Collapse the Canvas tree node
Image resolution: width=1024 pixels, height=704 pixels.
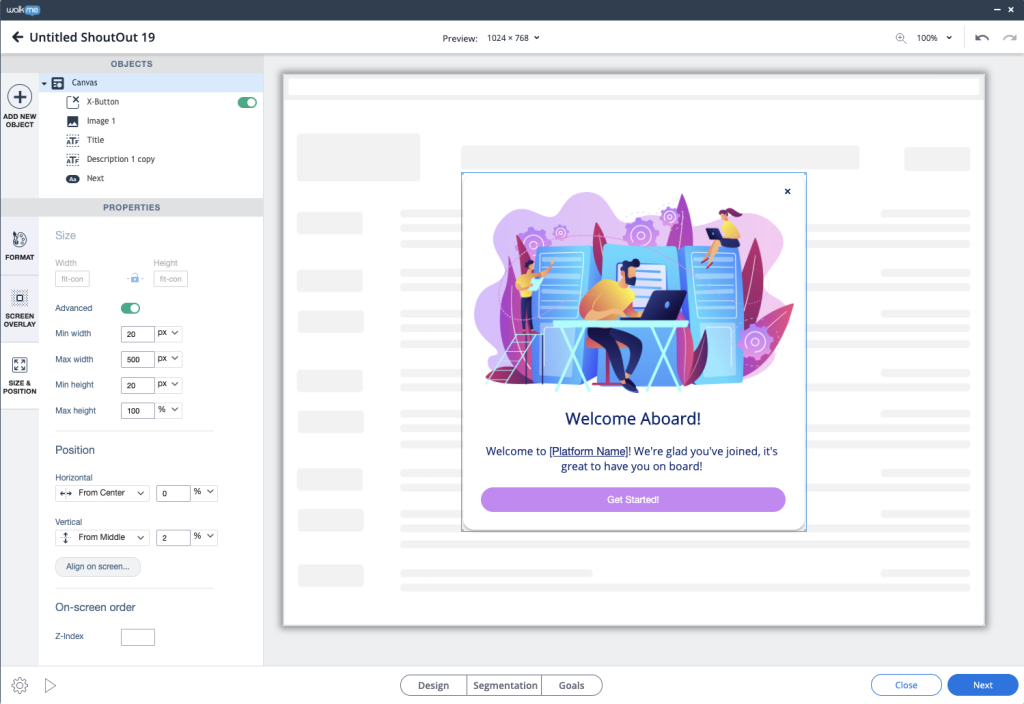pyautogui.click(x=45, y=83)
